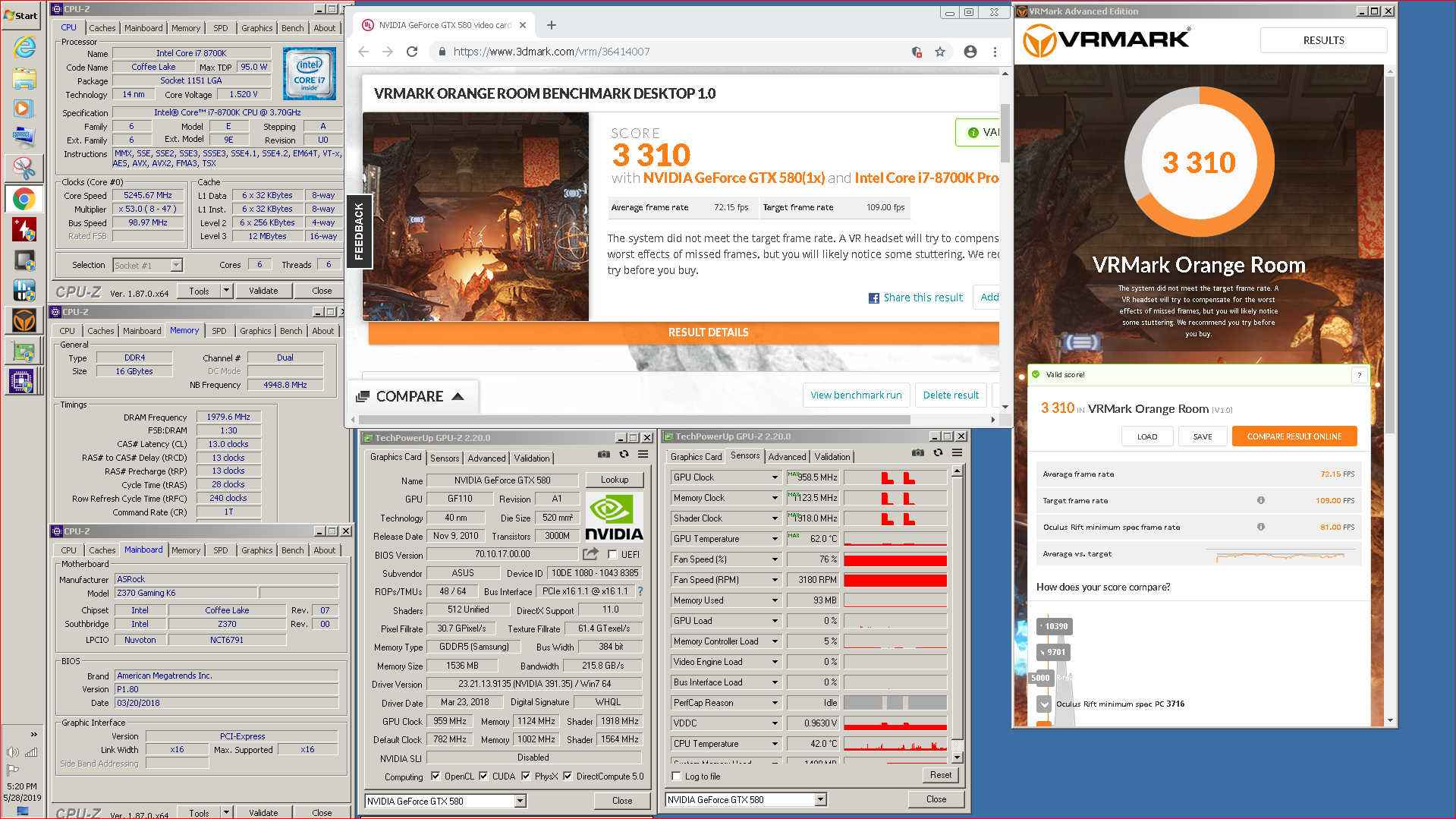Click the purple CPU-Z taskbar icon

(22, 381)
